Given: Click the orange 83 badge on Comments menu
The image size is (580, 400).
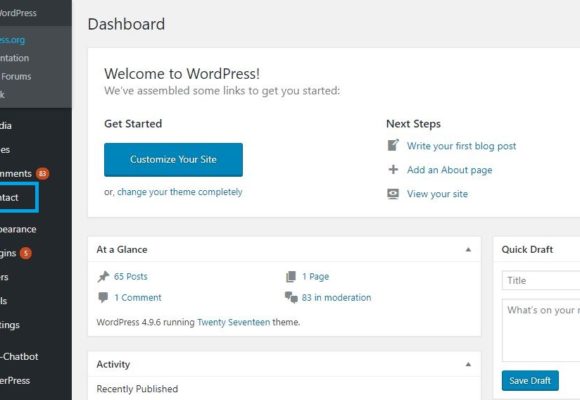Looking at the screenshot, I should pyautogui.click(x=43, y=174).
